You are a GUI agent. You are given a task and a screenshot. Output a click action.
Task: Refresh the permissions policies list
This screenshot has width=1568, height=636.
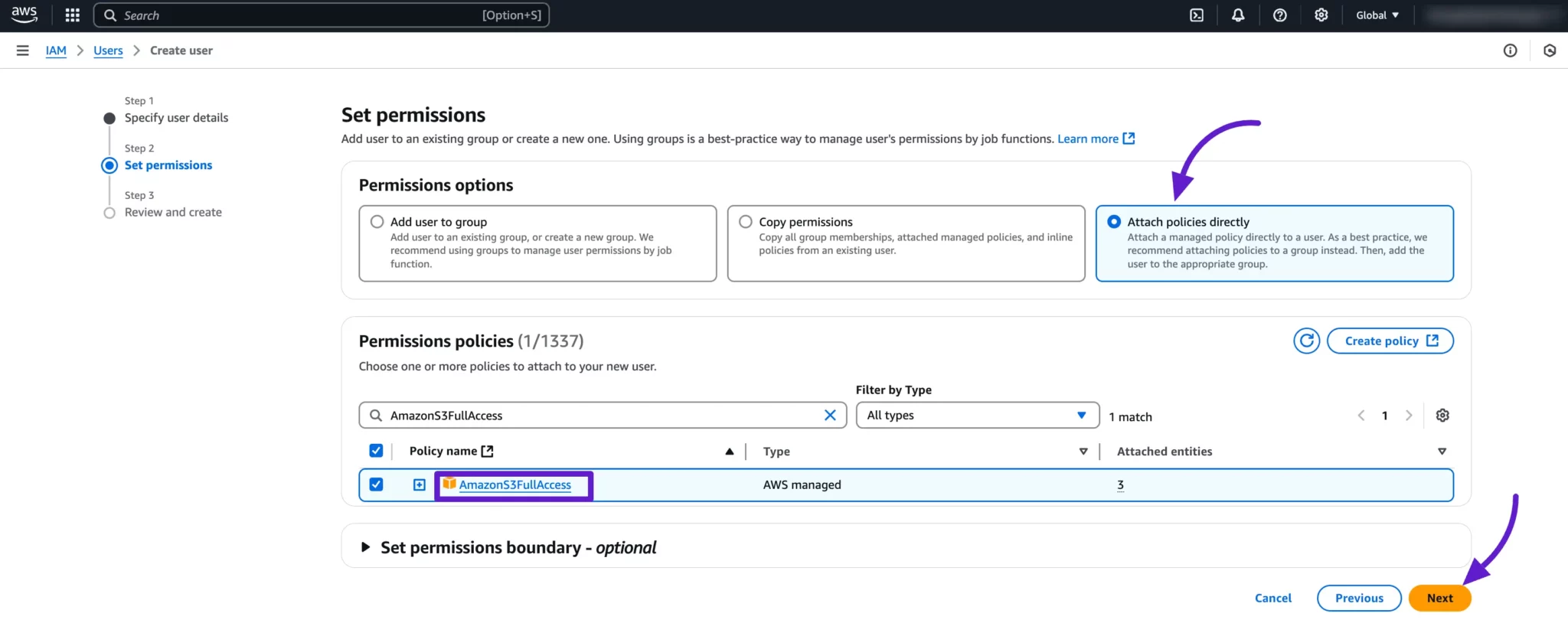[x=1306, y=341]
